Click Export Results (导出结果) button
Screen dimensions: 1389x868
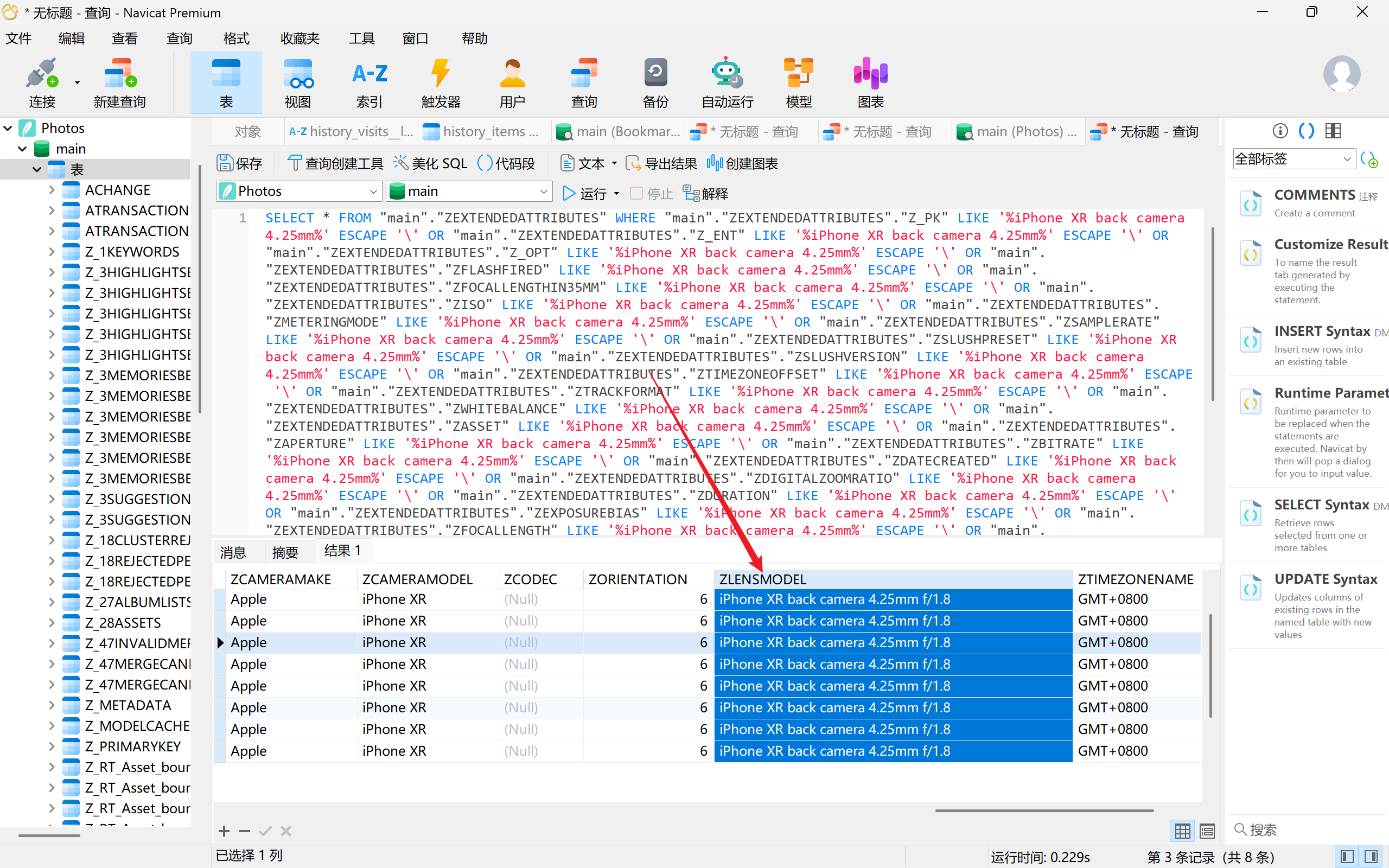661,164
